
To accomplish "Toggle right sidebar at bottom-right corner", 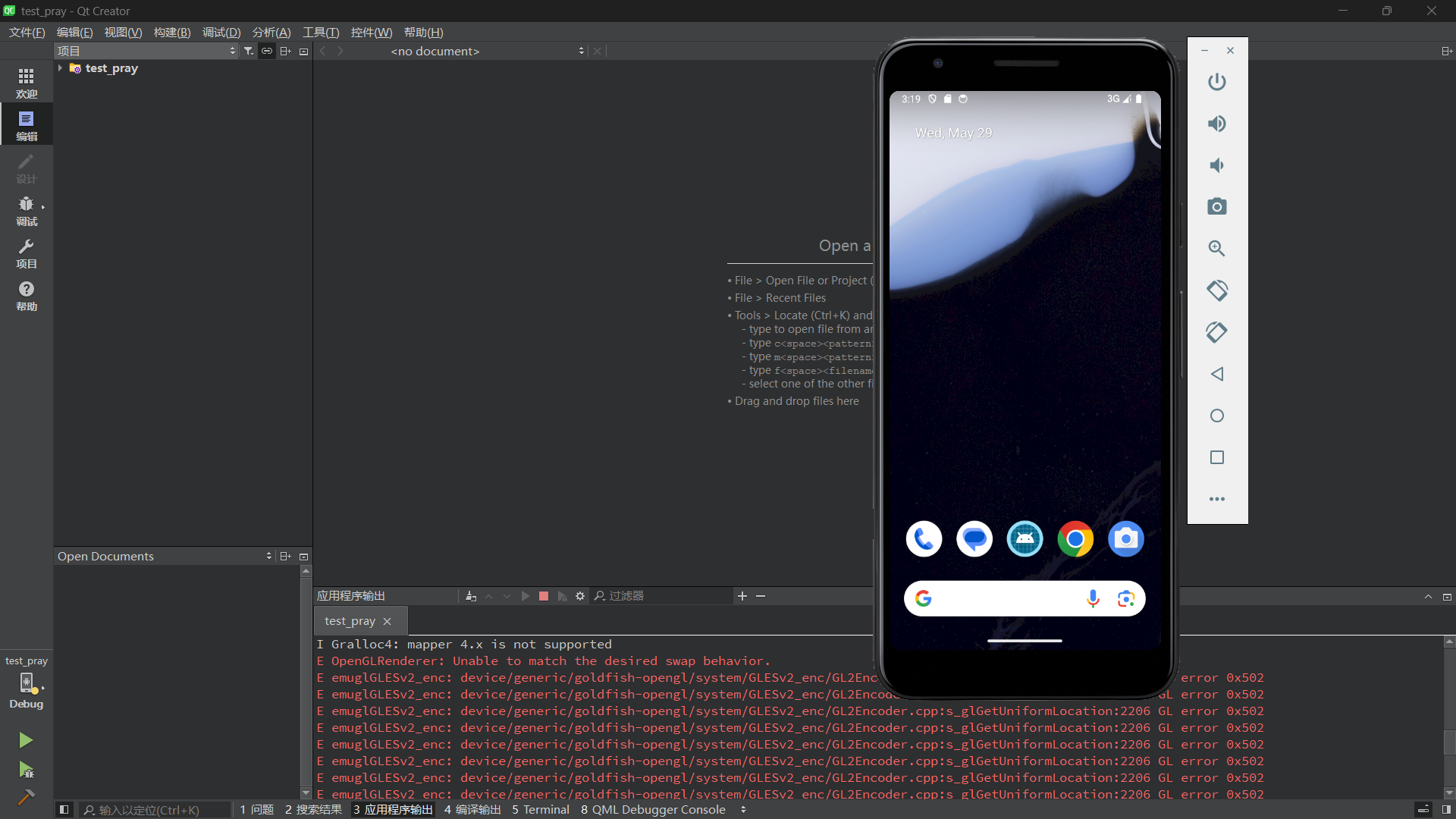I will pos(1446,809).
